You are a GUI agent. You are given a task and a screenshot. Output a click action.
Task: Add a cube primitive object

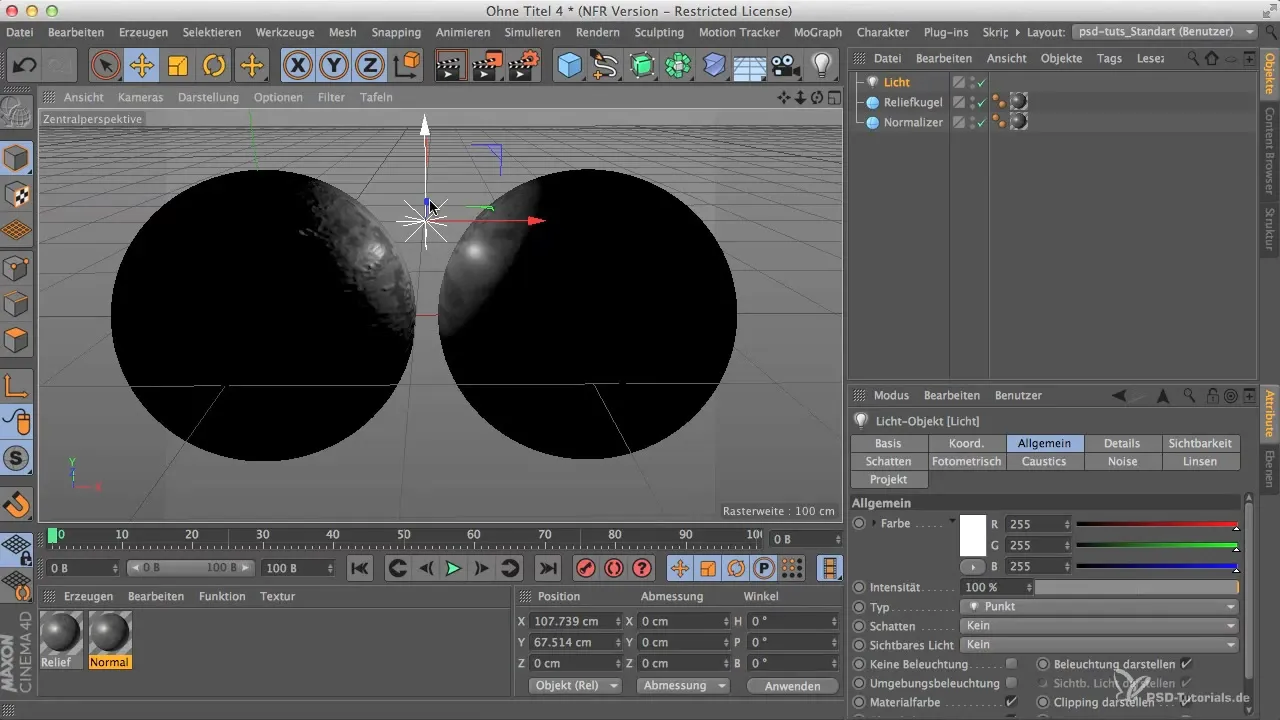569,66
